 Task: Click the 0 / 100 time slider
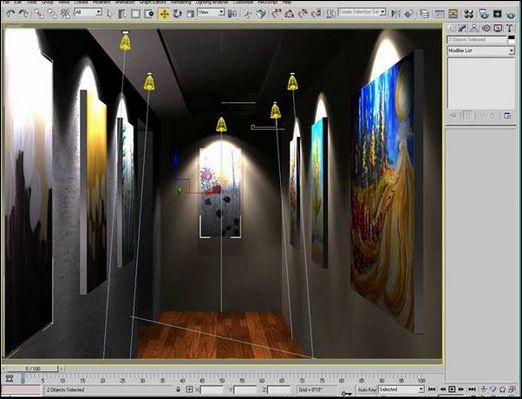(x=33, y=369)
